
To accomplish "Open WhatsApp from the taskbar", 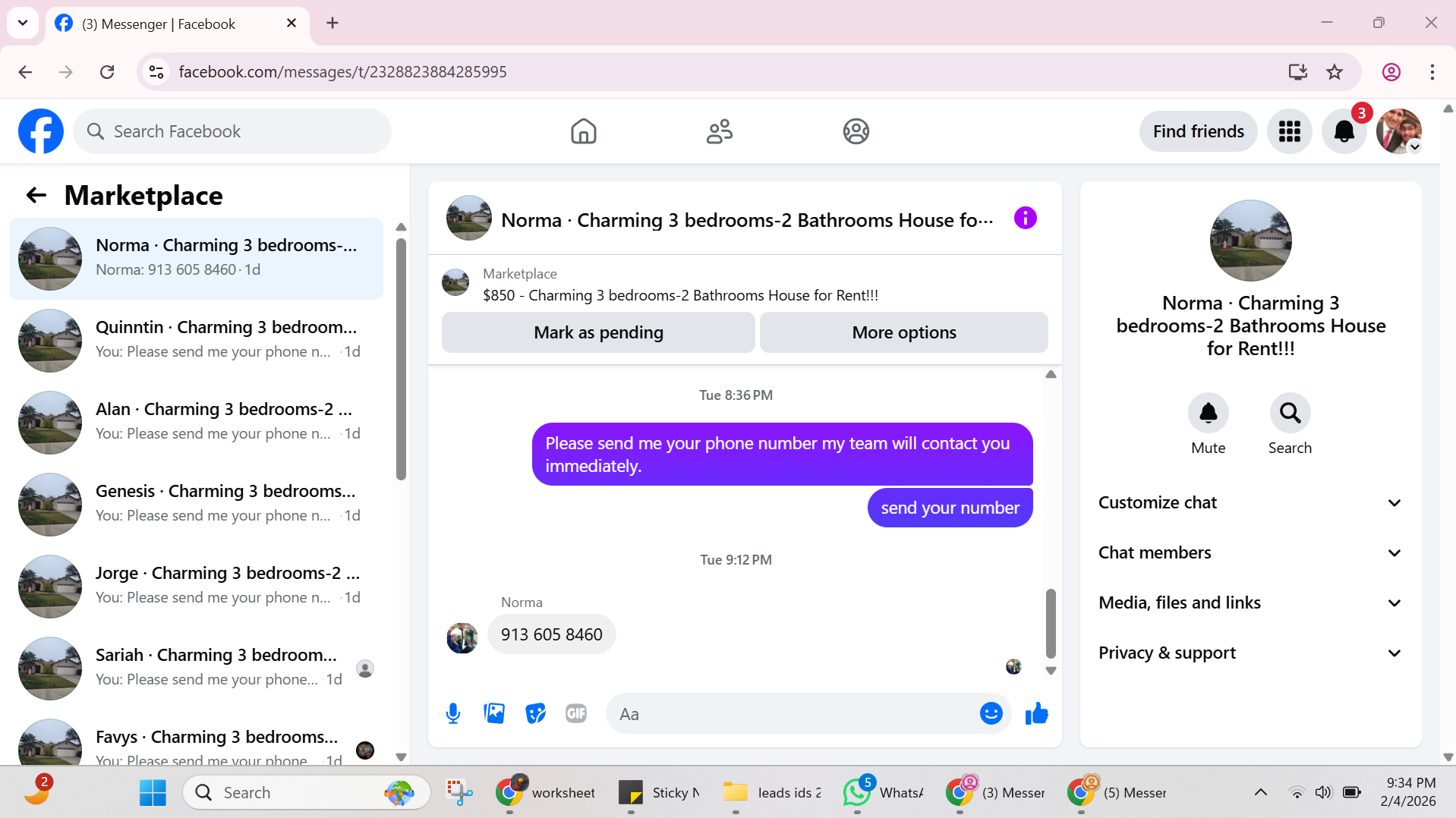I will (884, 792).
